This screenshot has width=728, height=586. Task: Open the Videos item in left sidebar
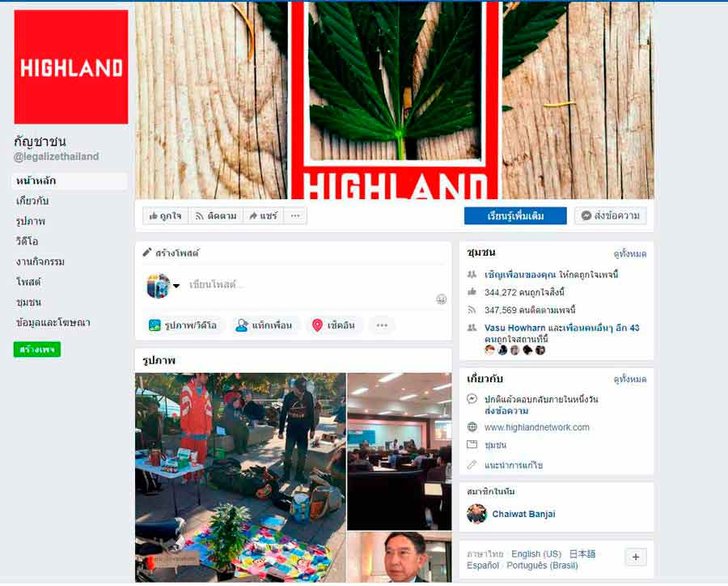click(27, 241)
